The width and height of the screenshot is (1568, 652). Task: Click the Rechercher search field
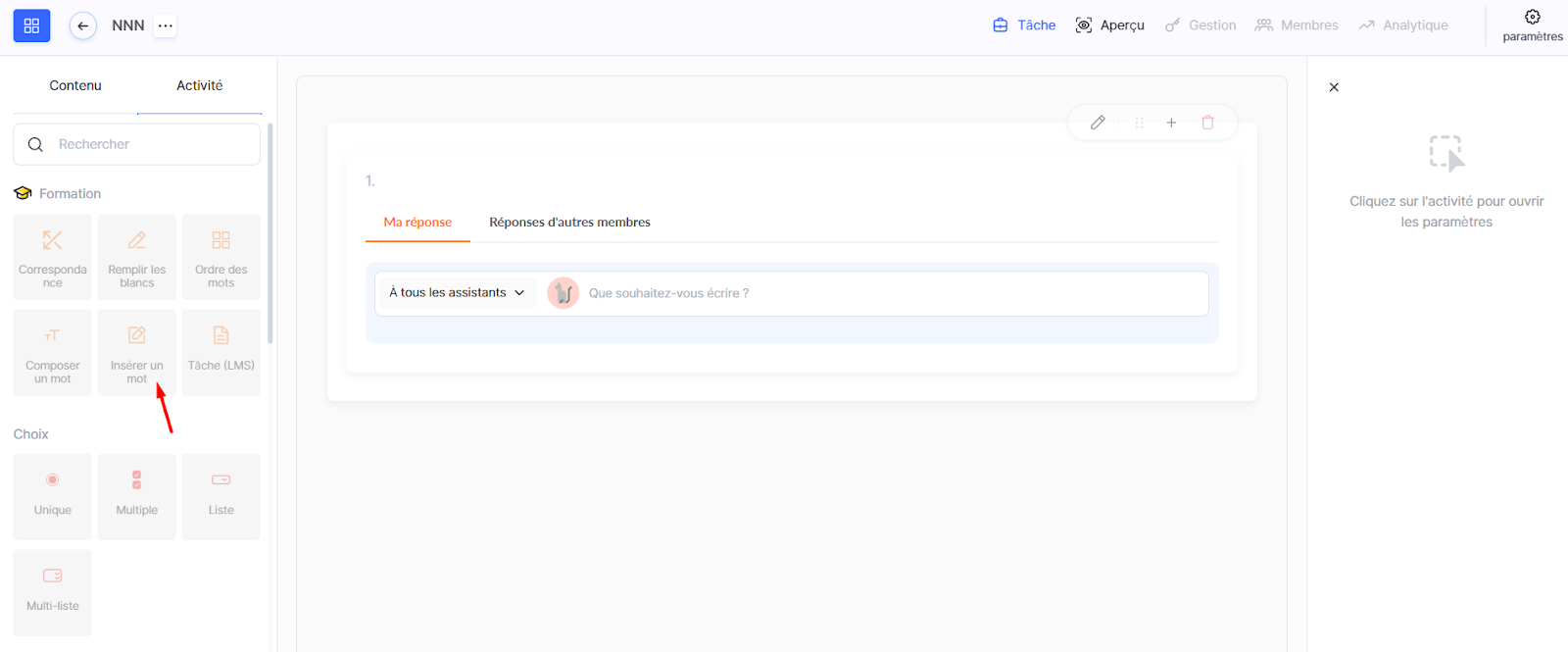147,144
